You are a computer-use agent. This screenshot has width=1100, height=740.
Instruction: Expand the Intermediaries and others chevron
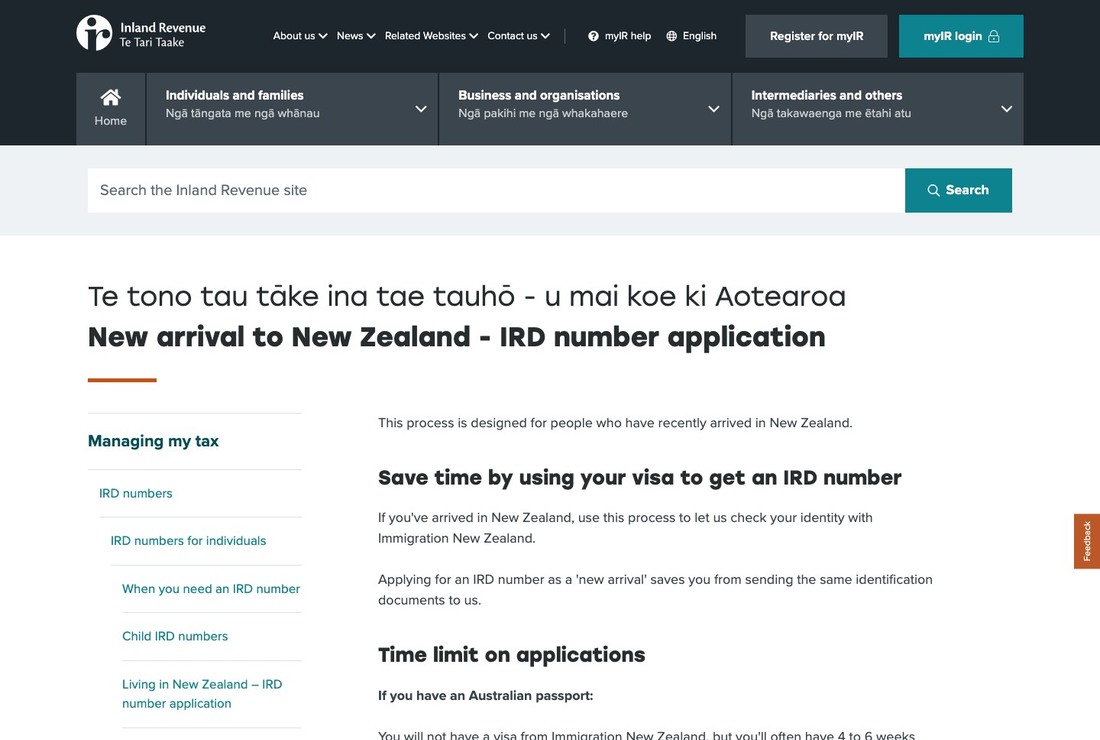coord(1007,109)
